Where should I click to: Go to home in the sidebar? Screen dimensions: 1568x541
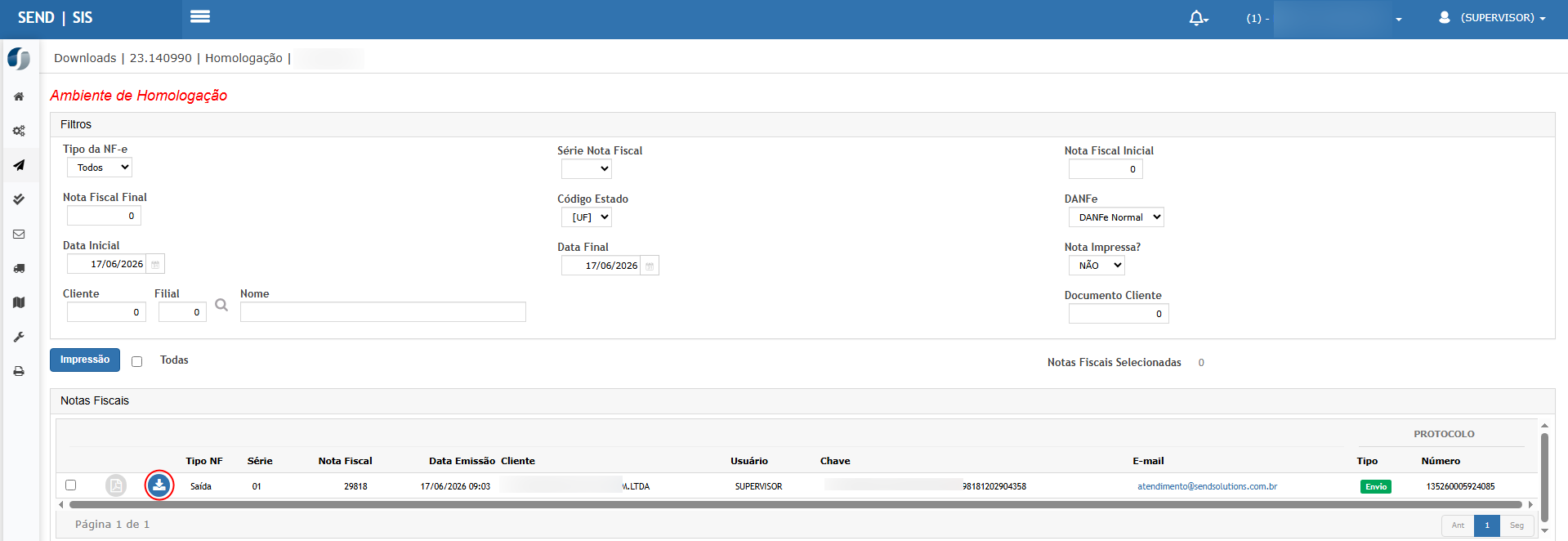19,96
